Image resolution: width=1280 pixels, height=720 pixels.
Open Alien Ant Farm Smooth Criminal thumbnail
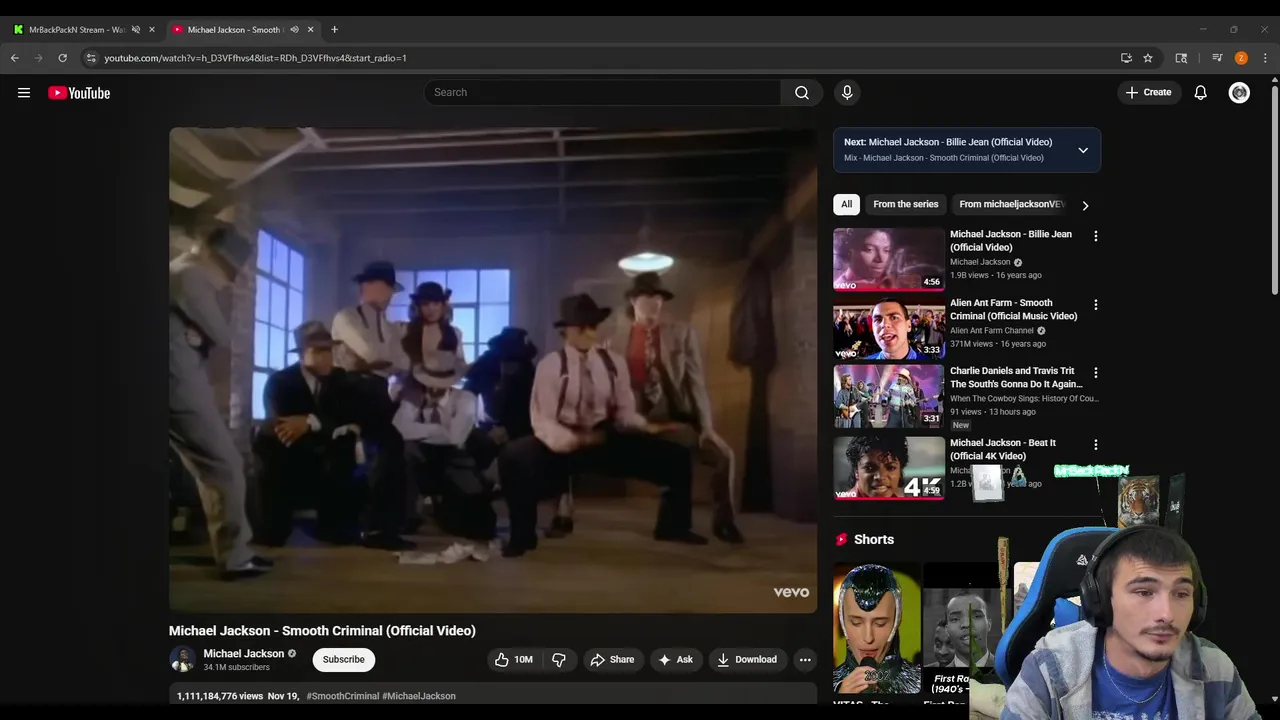(x=889, y=327)
